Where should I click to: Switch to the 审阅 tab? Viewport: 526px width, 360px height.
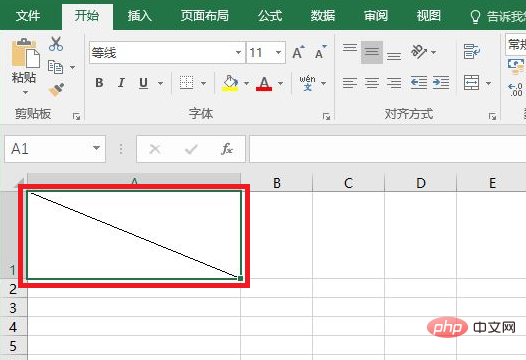coord(376,15)
